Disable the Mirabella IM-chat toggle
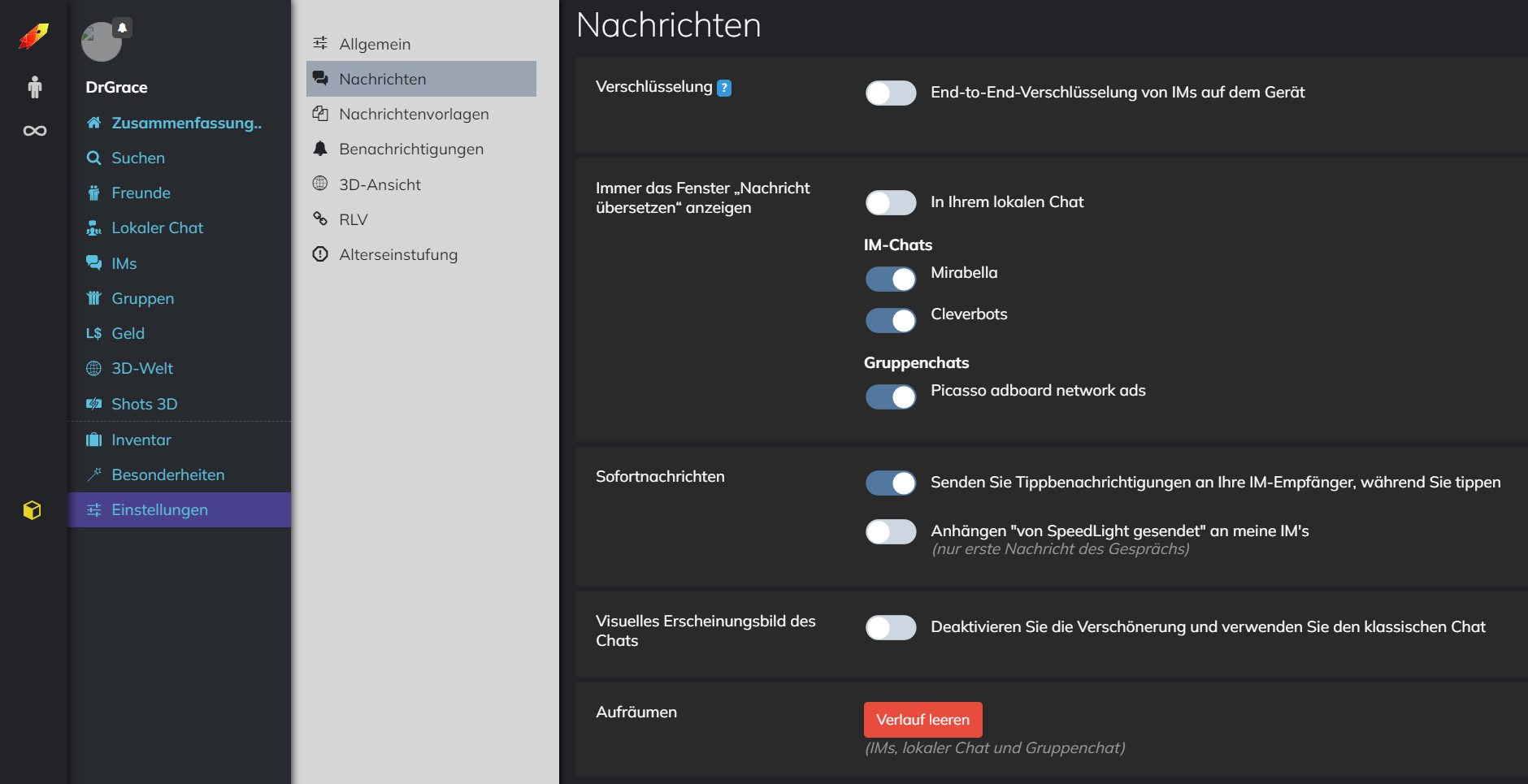The width and height of the screenshot is (1528, 784). click(891, 279)
